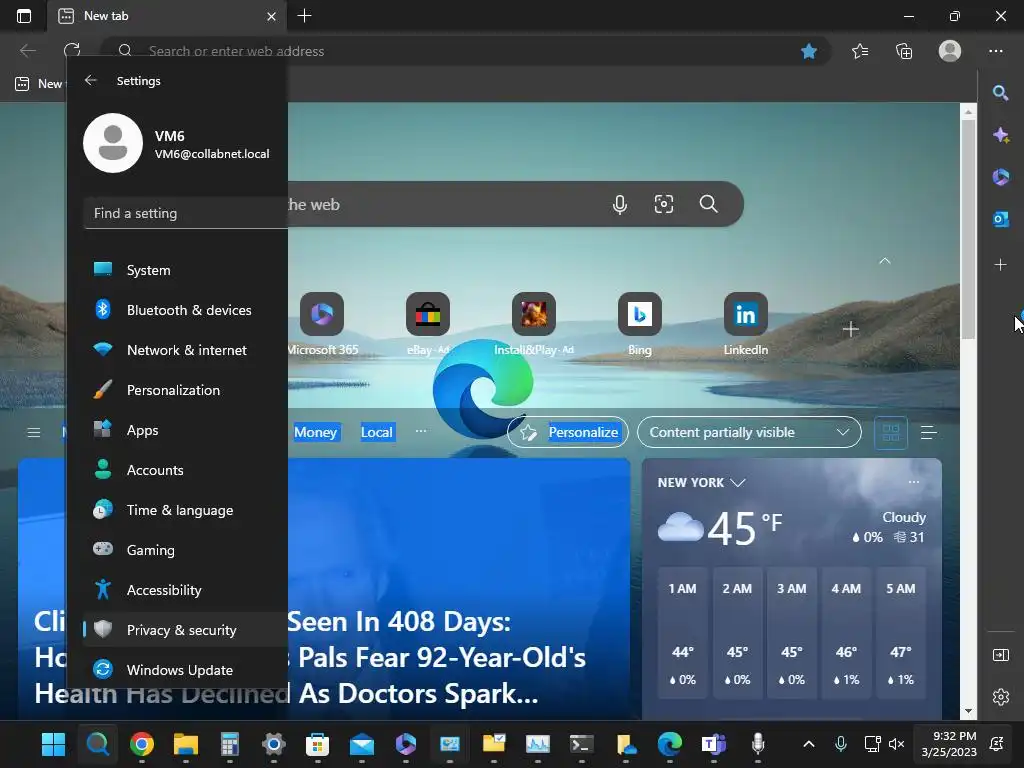Add a new quick link site
The width and height of the screenshot is (1024, 768).
click(850, 328)
